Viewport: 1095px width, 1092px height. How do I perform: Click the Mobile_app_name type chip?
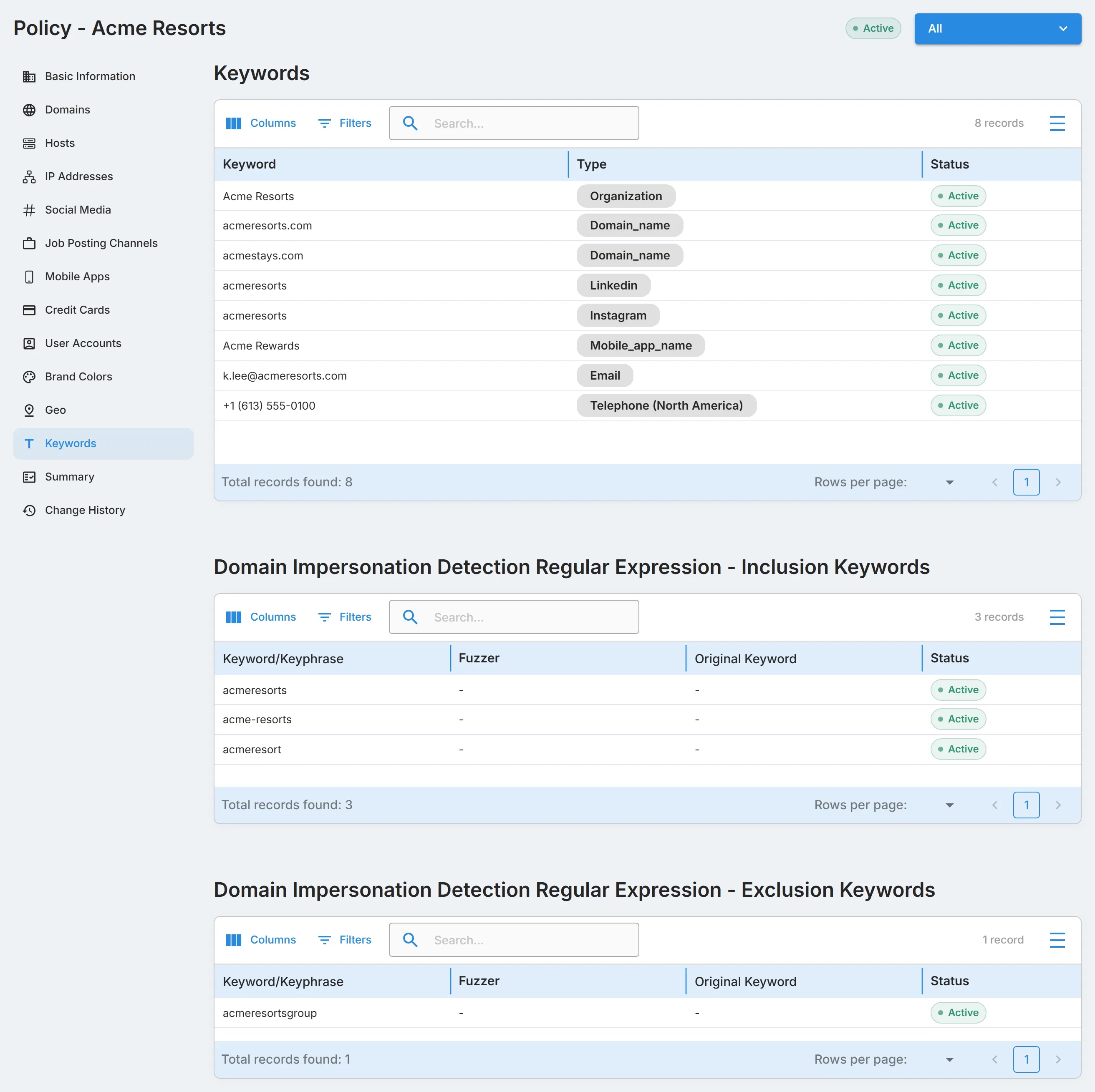click(x=641, y=345)
